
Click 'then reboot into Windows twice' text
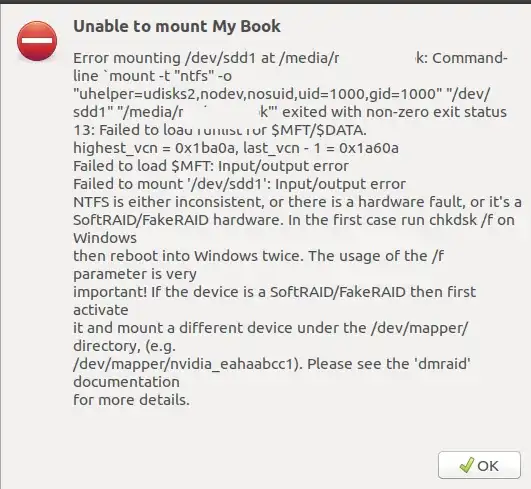(x=258, y=256)
